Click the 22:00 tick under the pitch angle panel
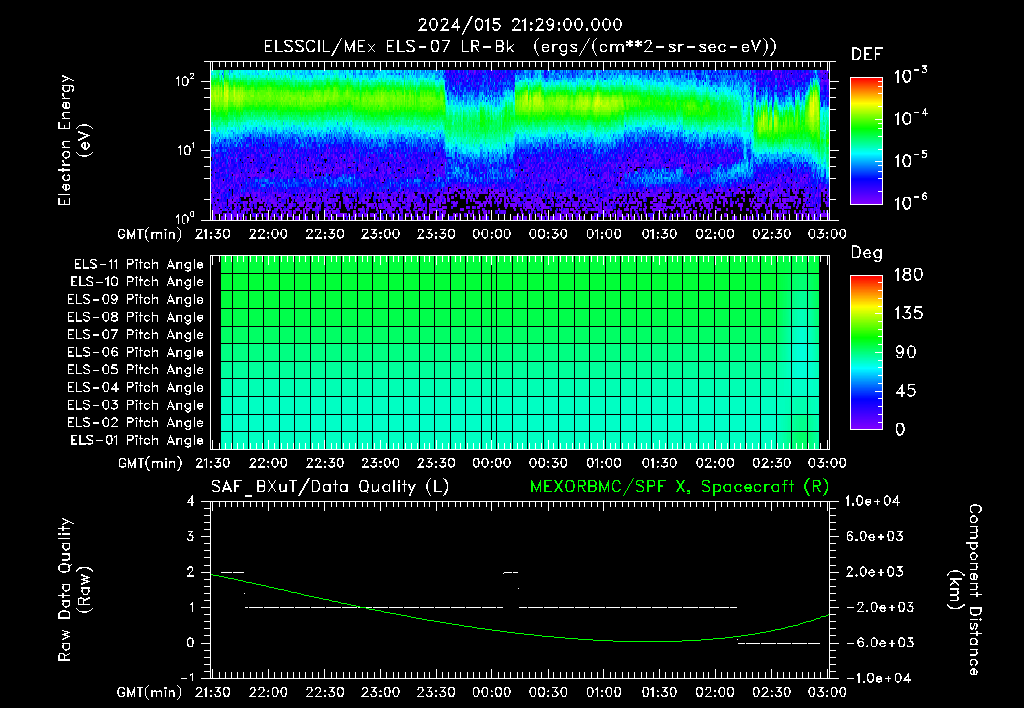Viewport: 1024px width, 708px height. 268,463
